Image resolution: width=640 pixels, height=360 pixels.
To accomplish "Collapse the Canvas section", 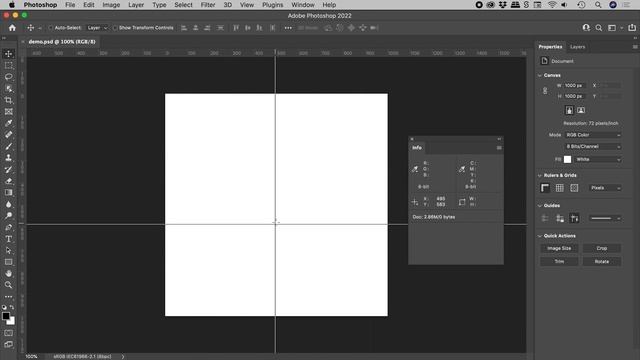I will click(x=540, y=76).
